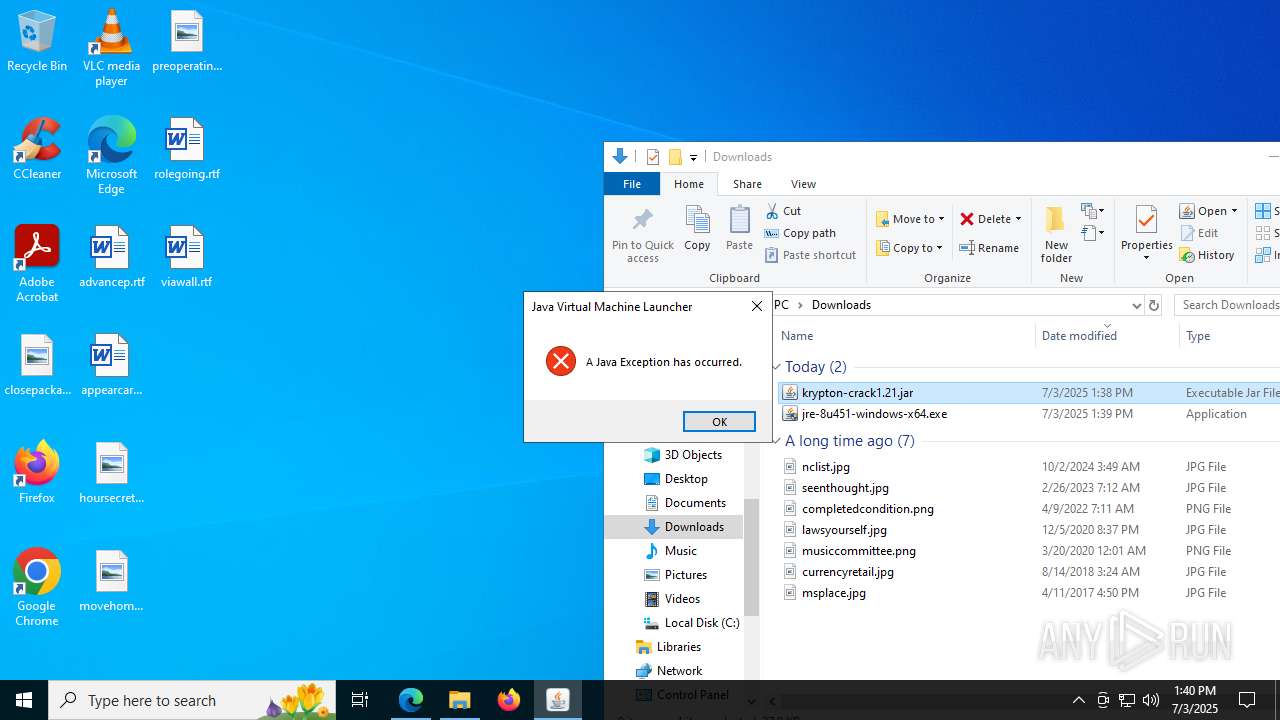The image size is (1280, 720).
Task: Select the Microsoft Edge desktop shortcut
Action: (x=111, y=155)
